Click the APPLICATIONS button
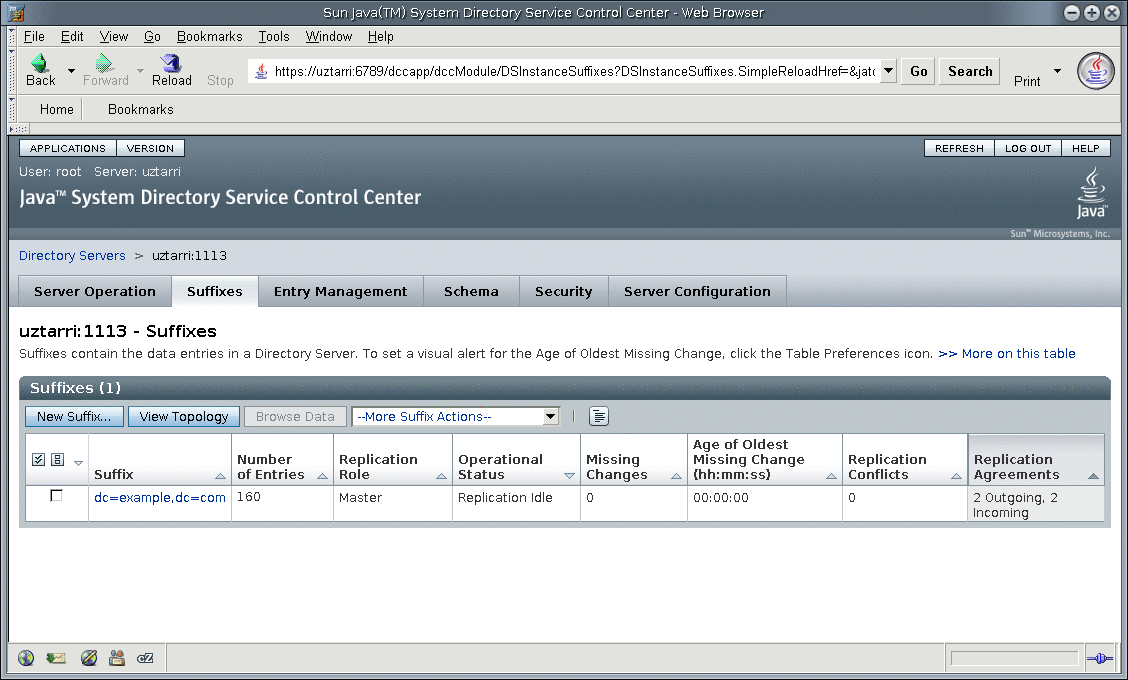Image resolution: width=1128 pixels, height=680 pixels. coord(68,148)
